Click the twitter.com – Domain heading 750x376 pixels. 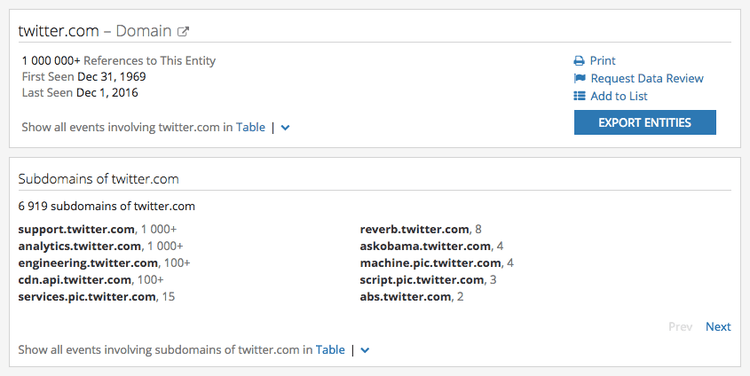pos(95,31)
